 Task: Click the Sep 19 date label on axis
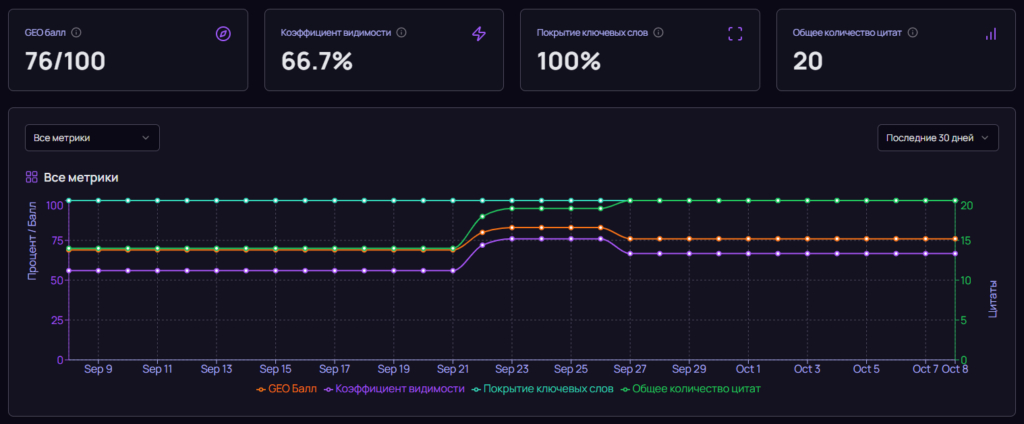(x=394, y=369)
